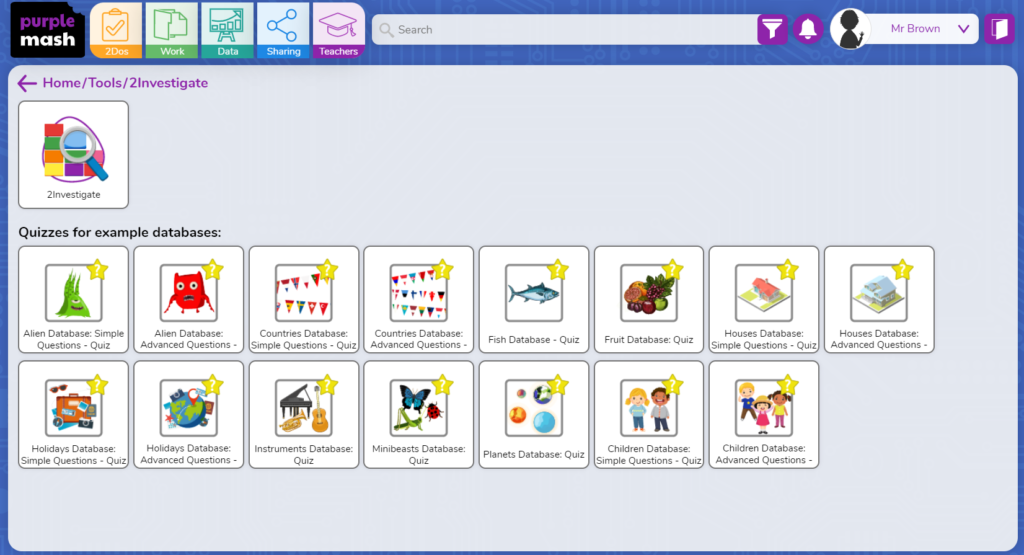Open the Purple Mash home logo
Viewport: 1024px width, 555px height.
coord(48,30)
